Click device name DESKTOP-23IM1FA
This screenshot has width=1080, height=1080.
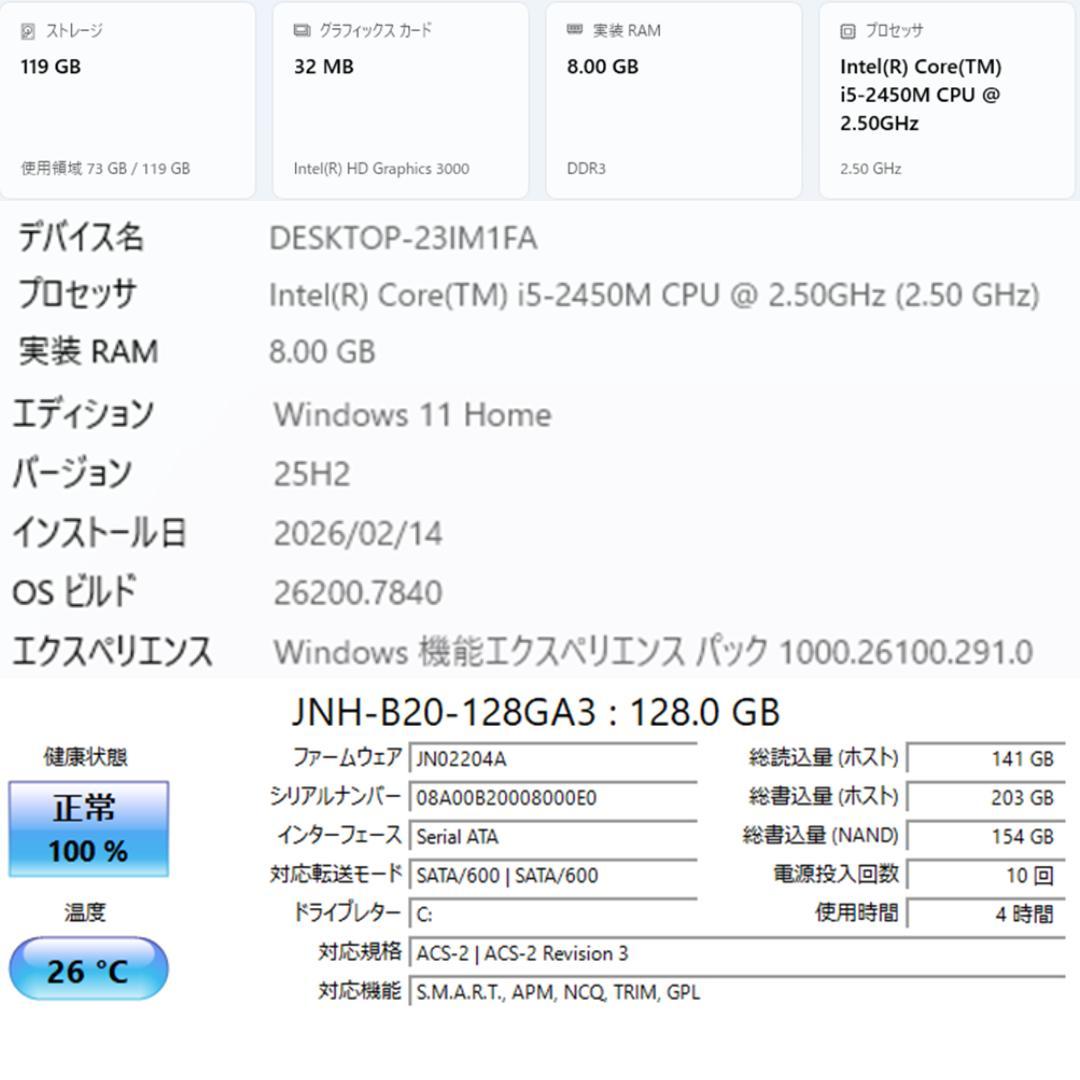tap(403, 239)
